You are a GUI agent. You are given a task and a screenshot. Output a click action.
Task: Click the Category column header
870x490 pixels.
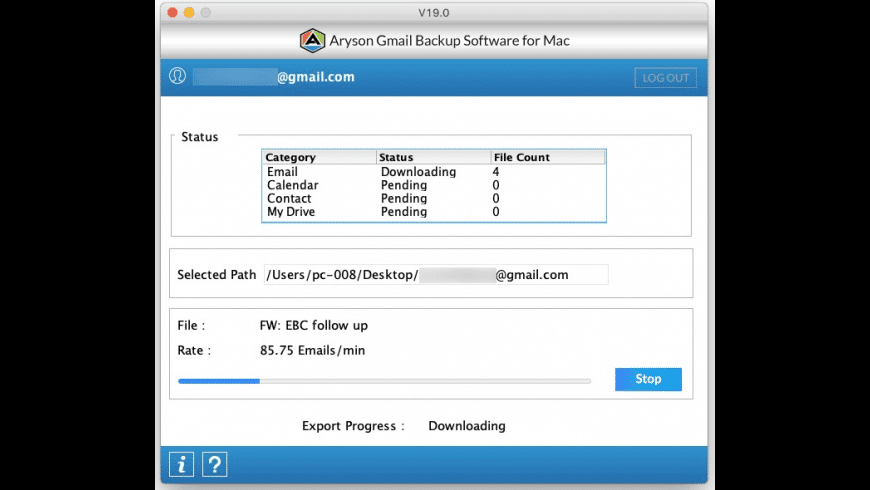319,157
